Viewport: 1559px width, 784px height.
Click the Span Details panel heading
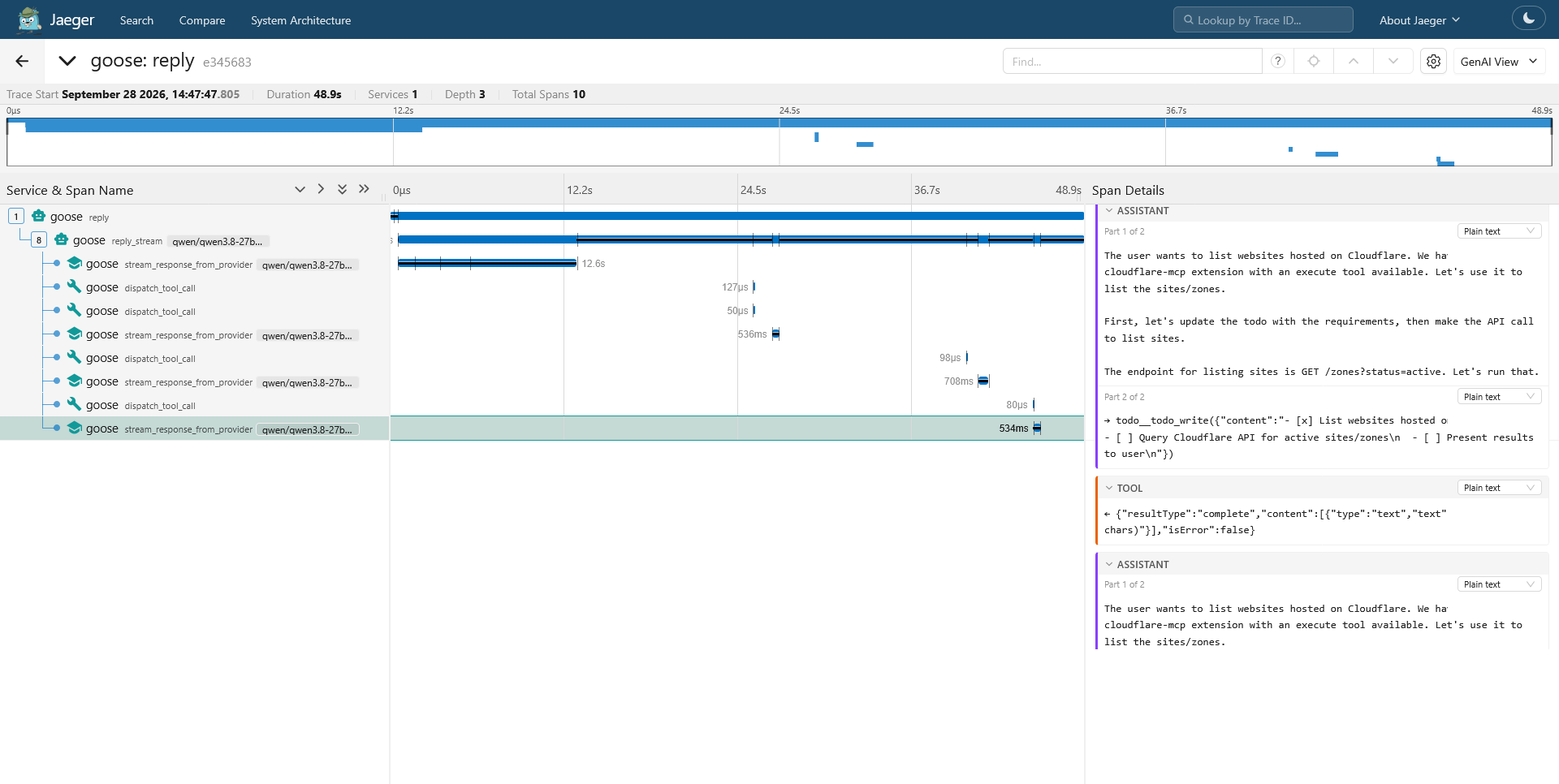(1128, 190)
